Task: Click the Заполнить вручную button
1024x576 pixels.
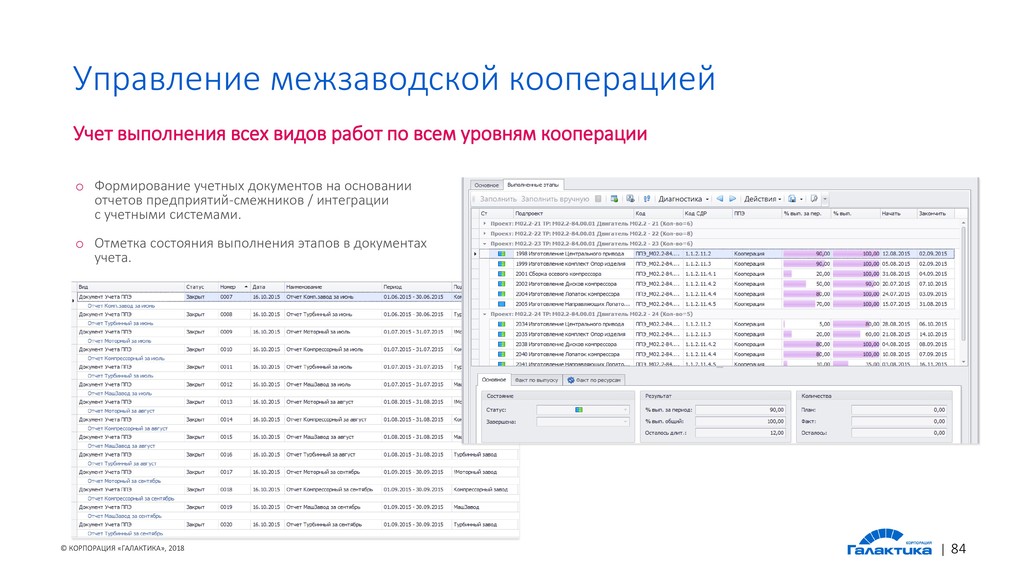Action: click(555, 199)
